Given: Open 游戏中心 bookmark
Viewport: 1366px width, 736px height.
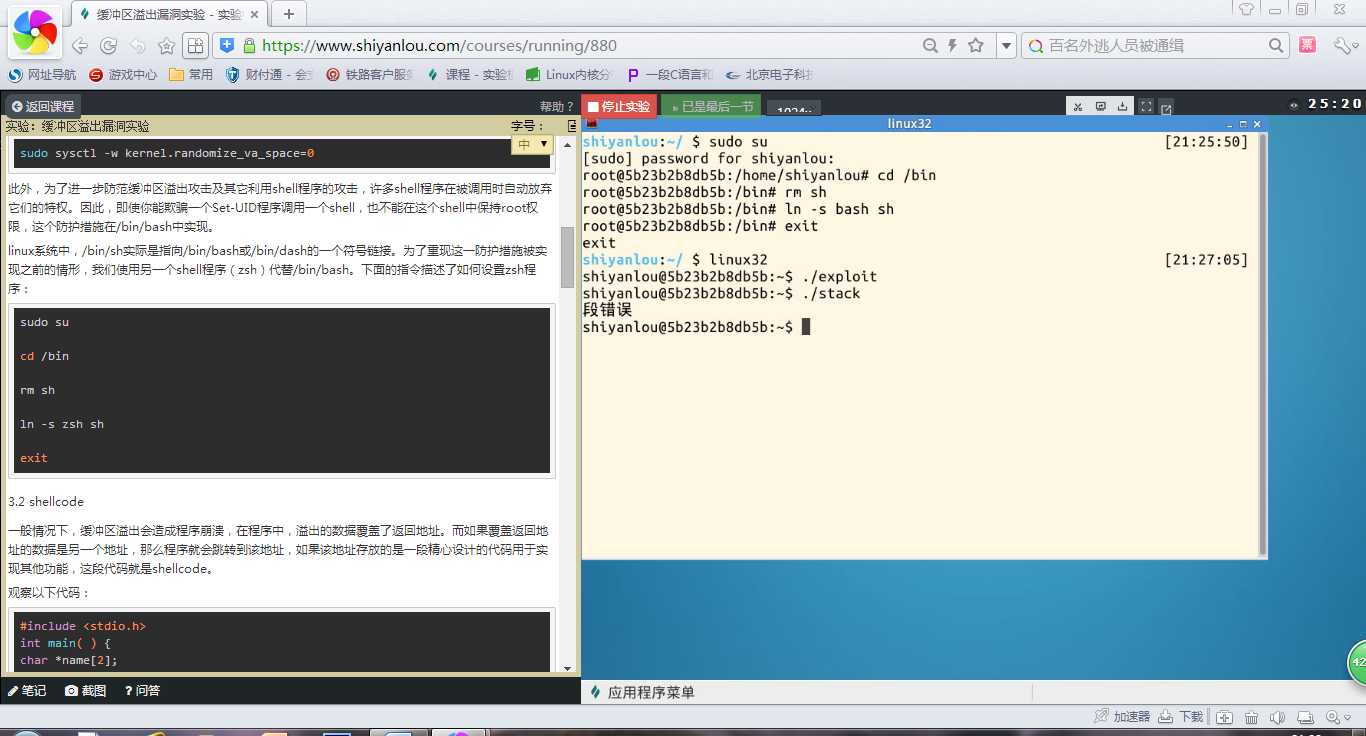Looking at the screenshot, I should (123, 74).
